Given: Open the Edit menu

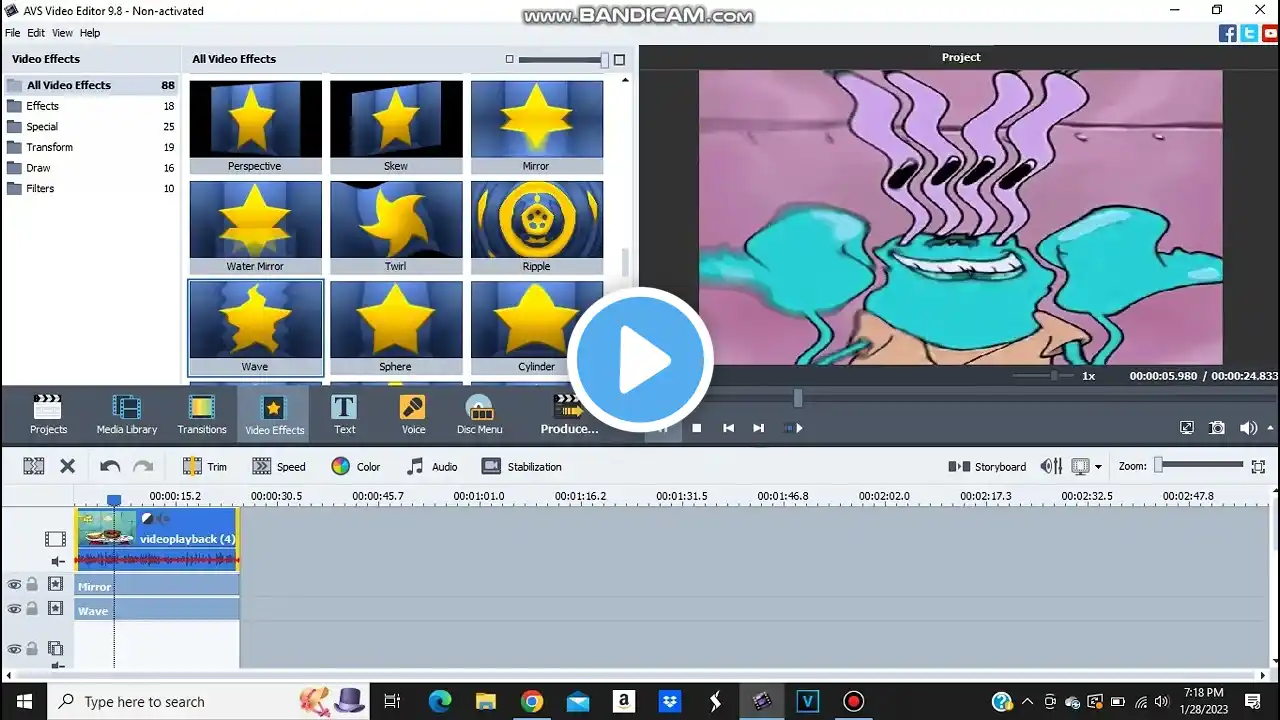Looking at the screenshot, I should 36,33.
